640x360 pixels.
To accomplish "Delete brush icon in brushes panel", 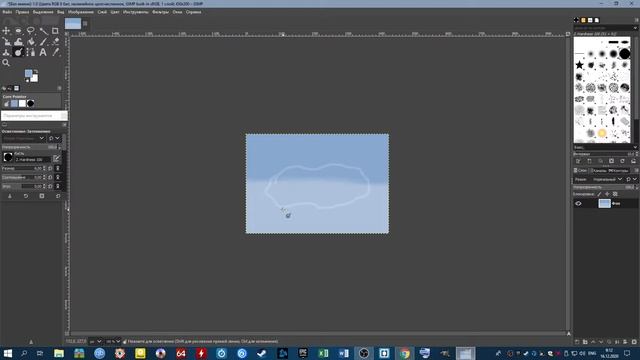I will pos(611,161).
